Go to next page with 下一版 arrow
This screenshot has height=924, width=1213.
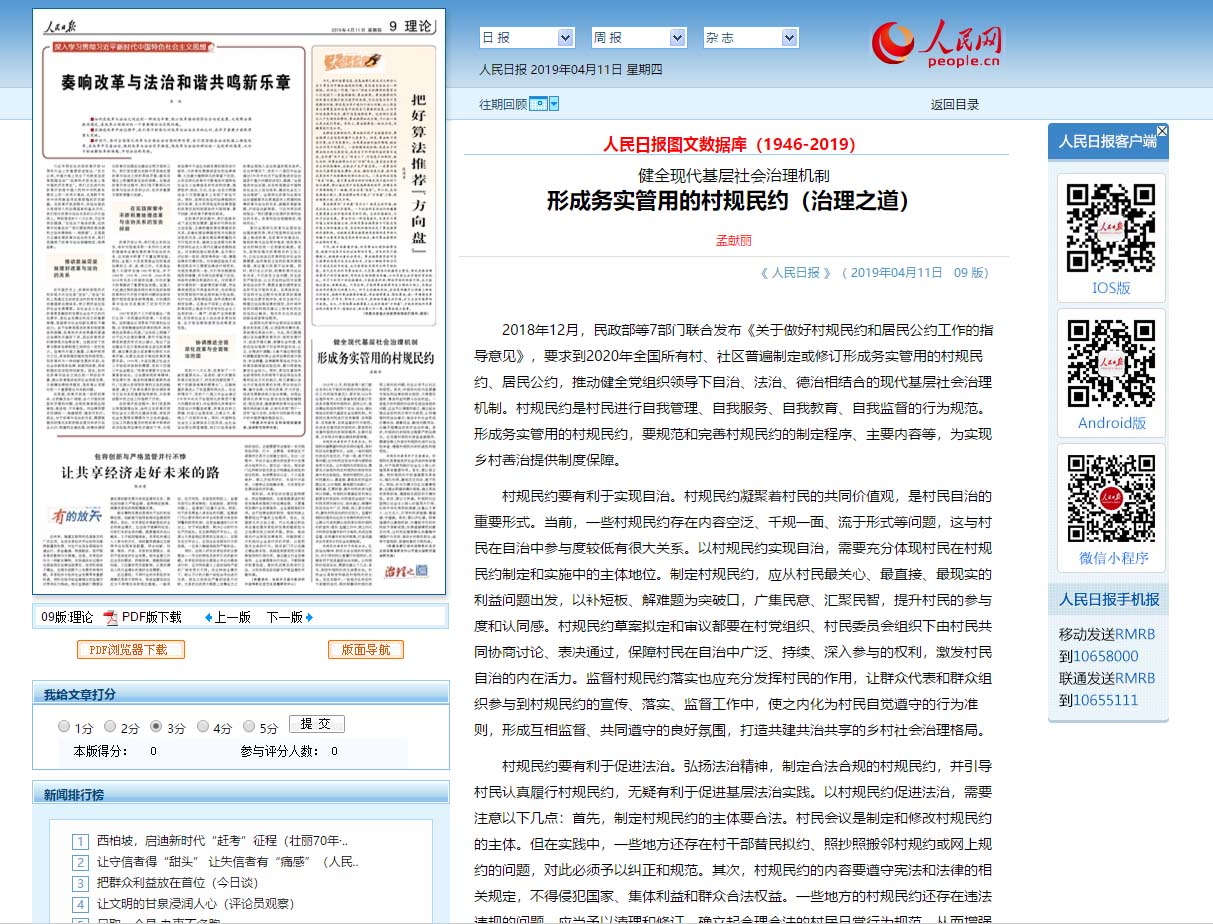pyautogui.click(x=309, y=617)
